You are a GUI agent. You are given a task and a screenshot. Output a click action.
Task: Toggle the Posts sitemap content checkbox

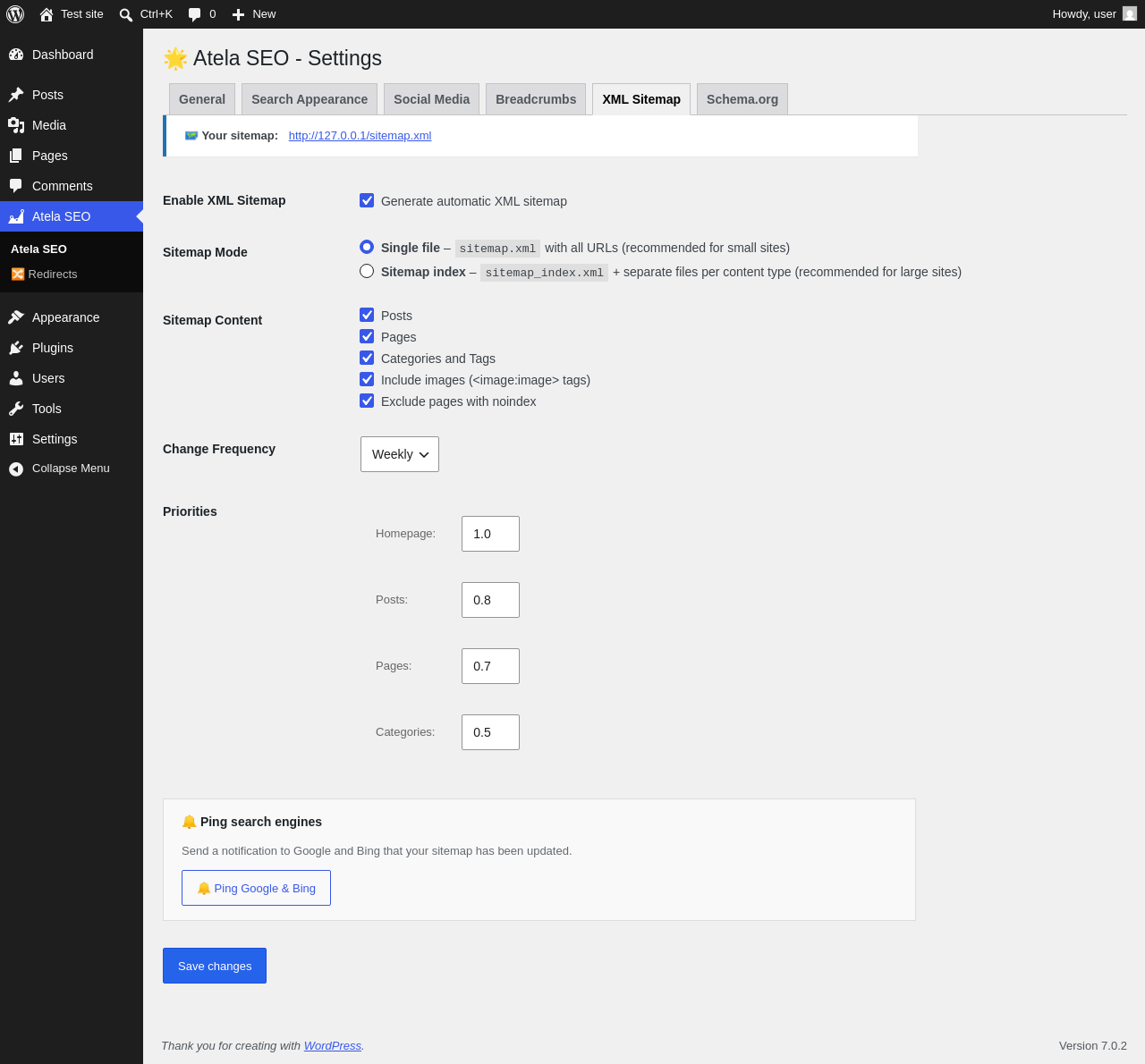coord(367,315)
